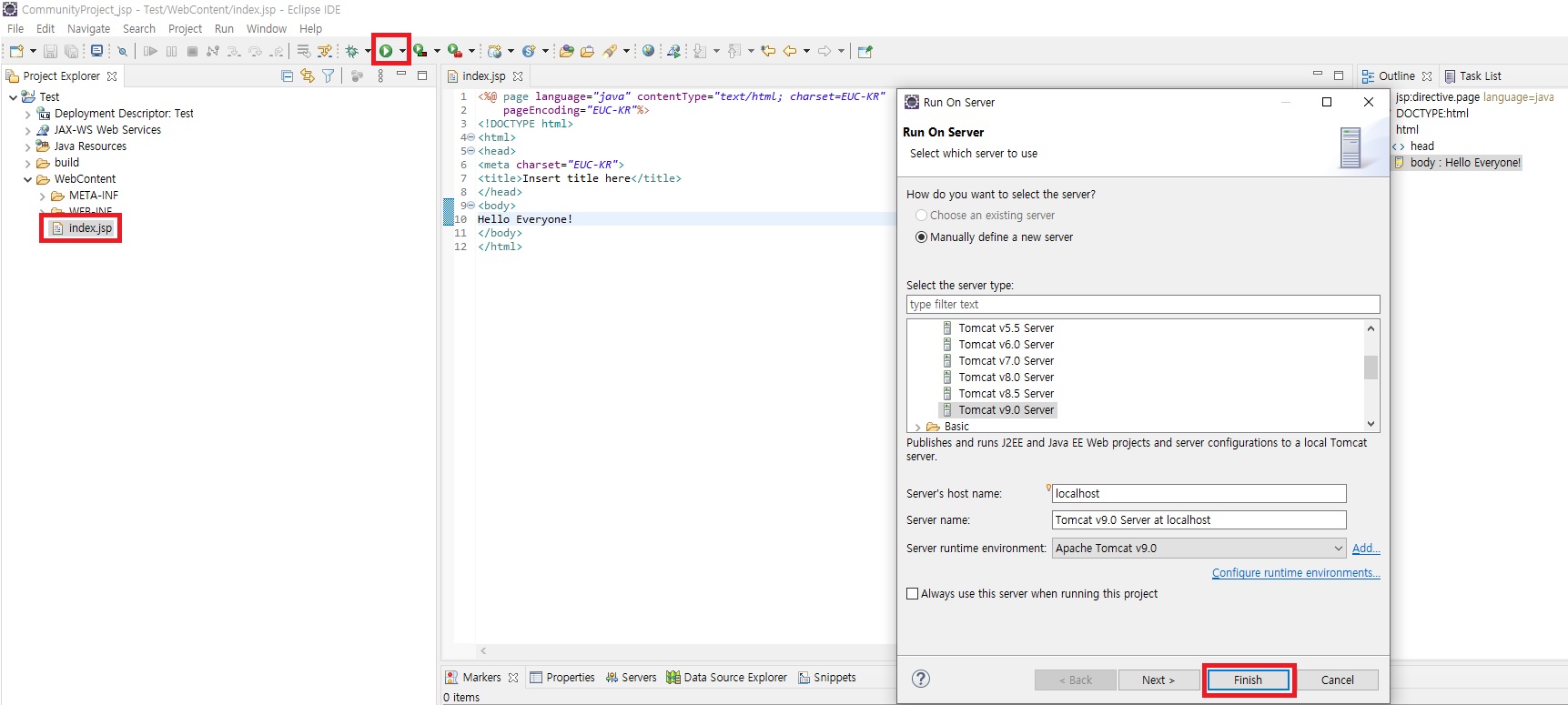Viewport: 1568px width, 705px height.
Task: Check Always use this server for project
Action: coord(912,594)
